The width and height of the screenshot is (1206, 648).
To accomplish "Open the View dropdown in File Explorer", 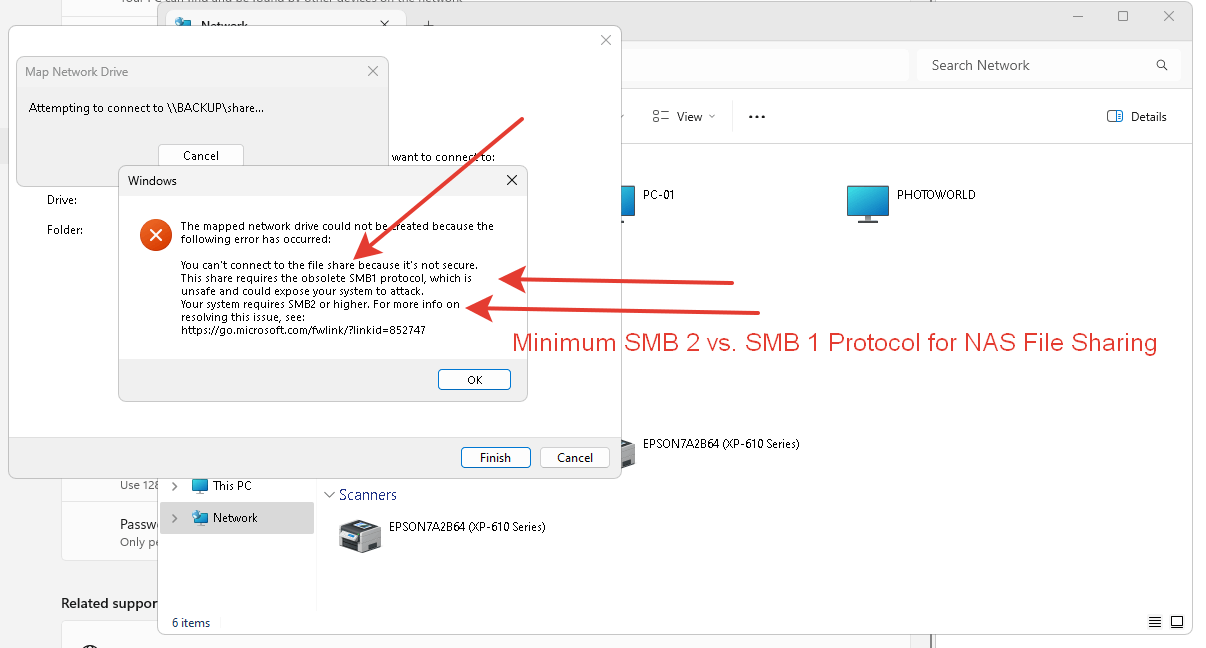I will [x=684, y=117].
